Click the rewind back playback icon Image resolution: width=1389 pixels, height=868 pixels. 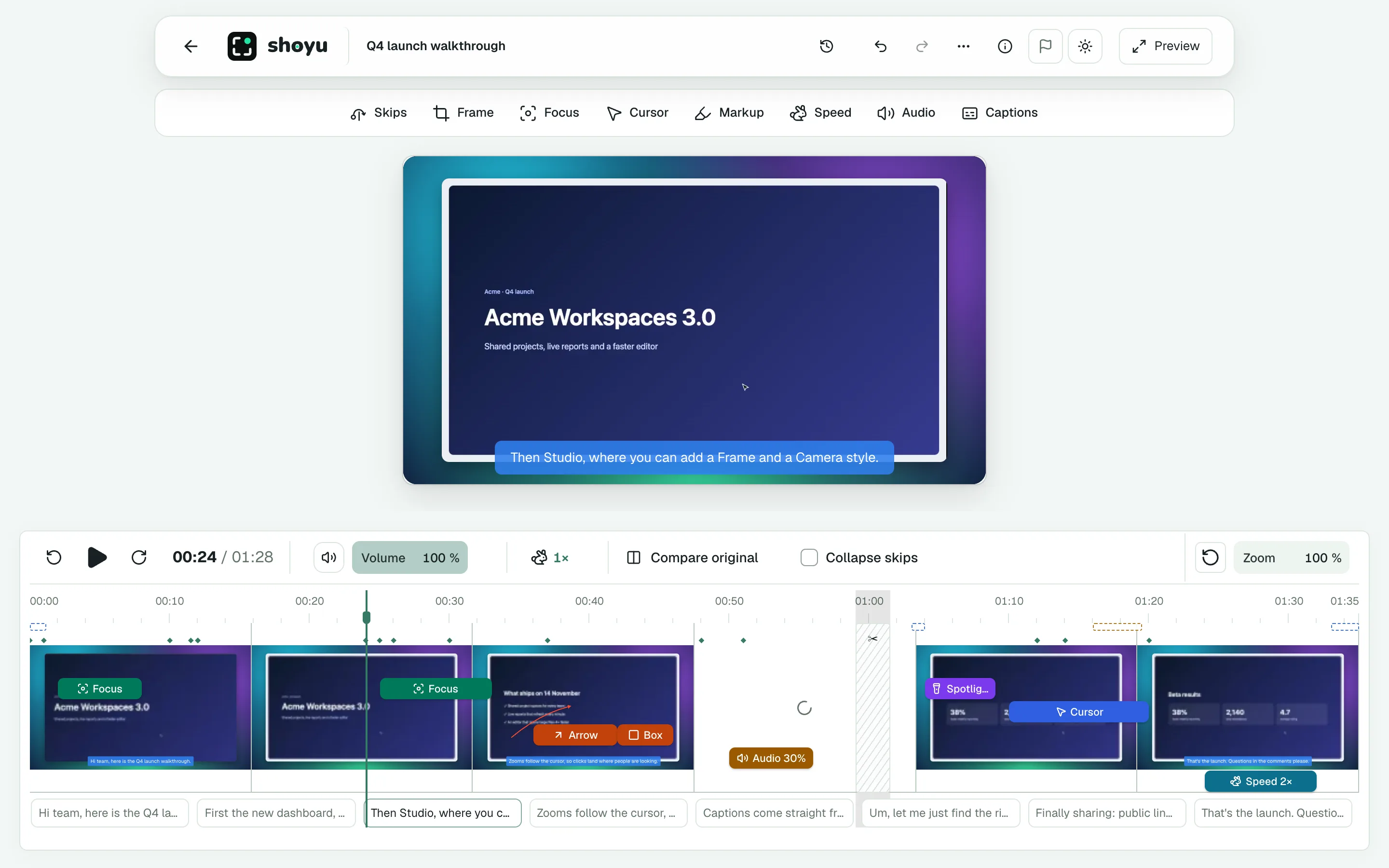click(54, 557)
